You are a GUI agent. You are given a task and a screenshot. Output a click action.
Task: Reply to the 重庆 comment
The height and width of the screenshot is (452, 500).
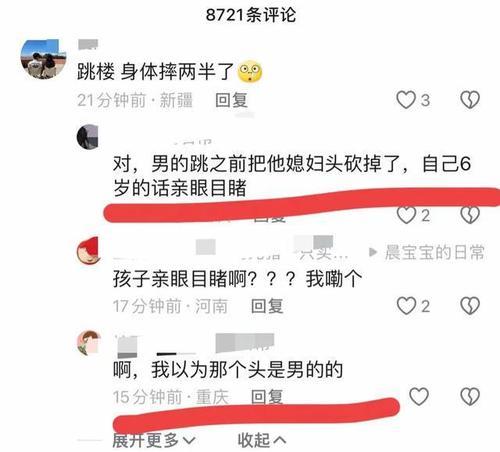(x=267, y=397)
